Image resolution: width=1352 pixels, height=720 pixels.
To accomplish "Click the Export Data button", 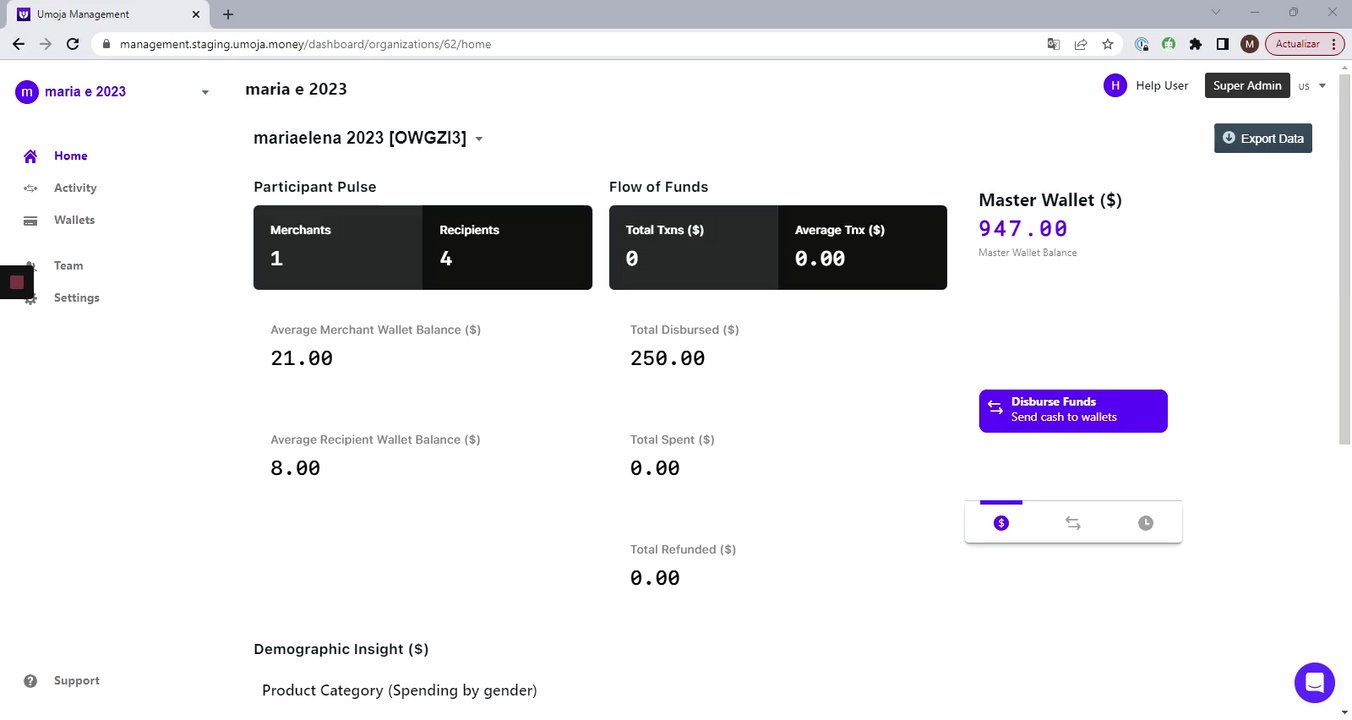I will click(x=1263, y=138).
